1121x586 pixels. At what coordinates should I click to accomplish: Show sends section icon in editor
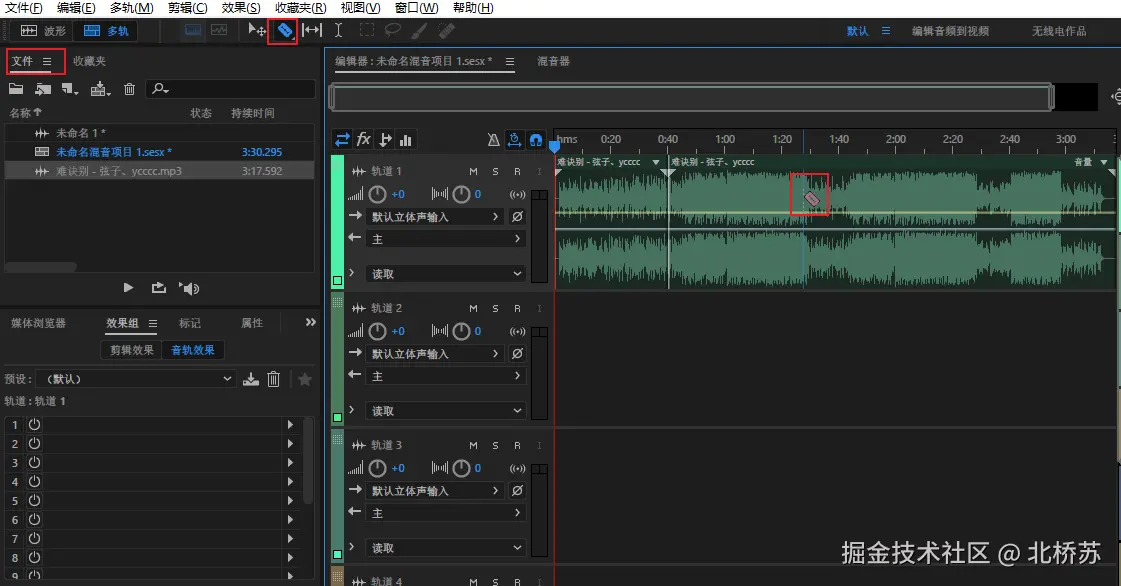click(385, 139)
